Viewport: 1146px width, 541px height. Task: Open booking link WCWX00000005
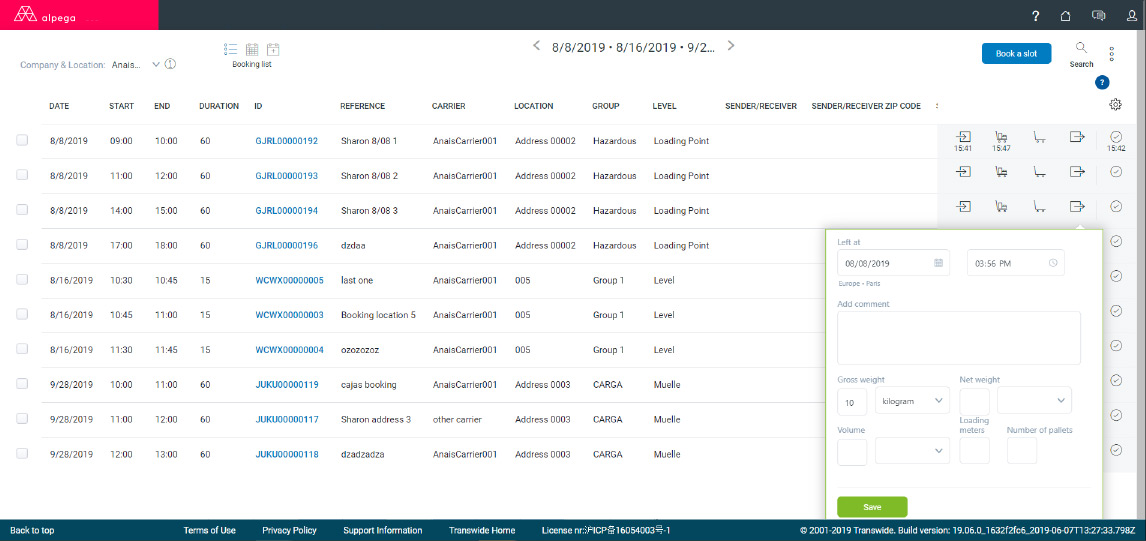coord(289,280)
